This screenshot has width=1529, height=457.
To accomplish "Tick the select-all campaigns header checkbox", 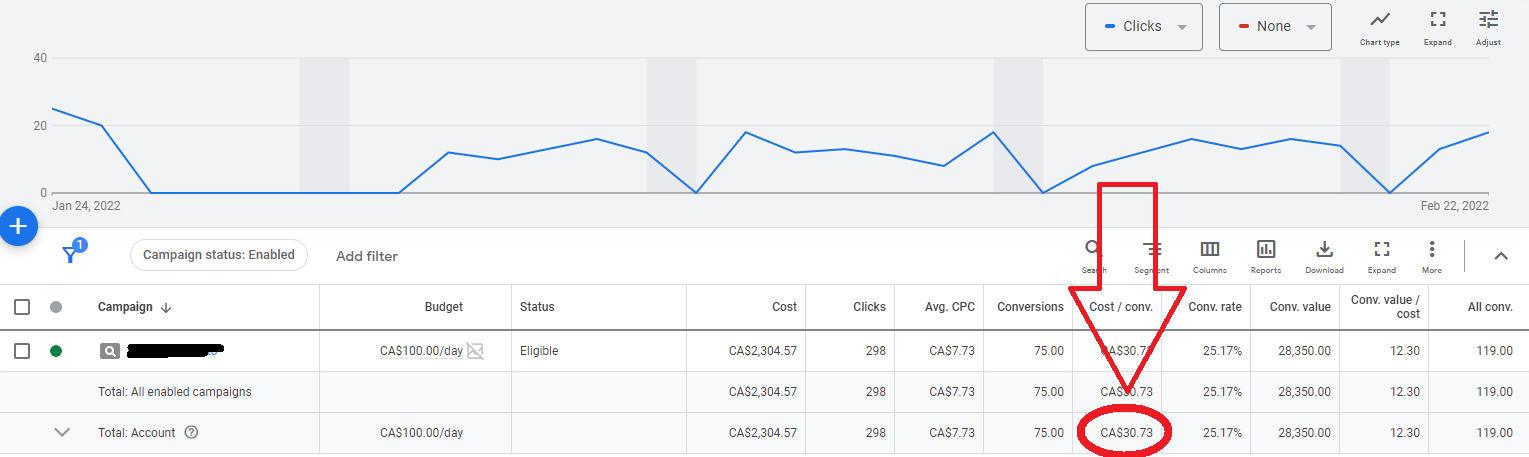I will 22,307.
